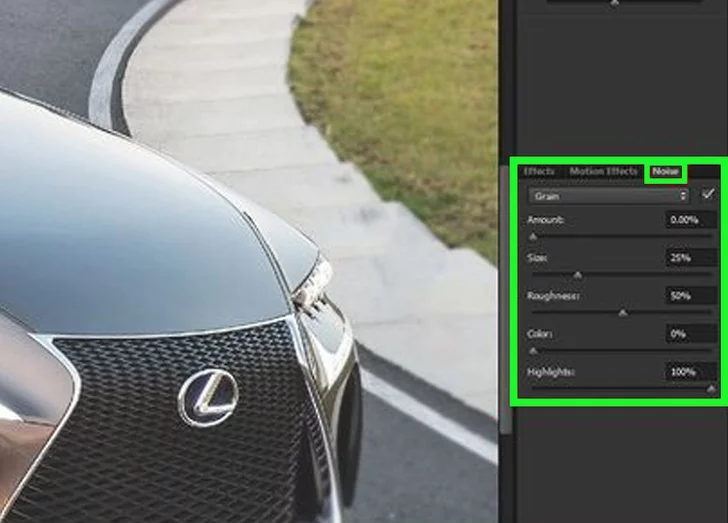Viewport: 728px width, 523px height.
Task: Click the Size value field
Action: [x=691, y=258]
